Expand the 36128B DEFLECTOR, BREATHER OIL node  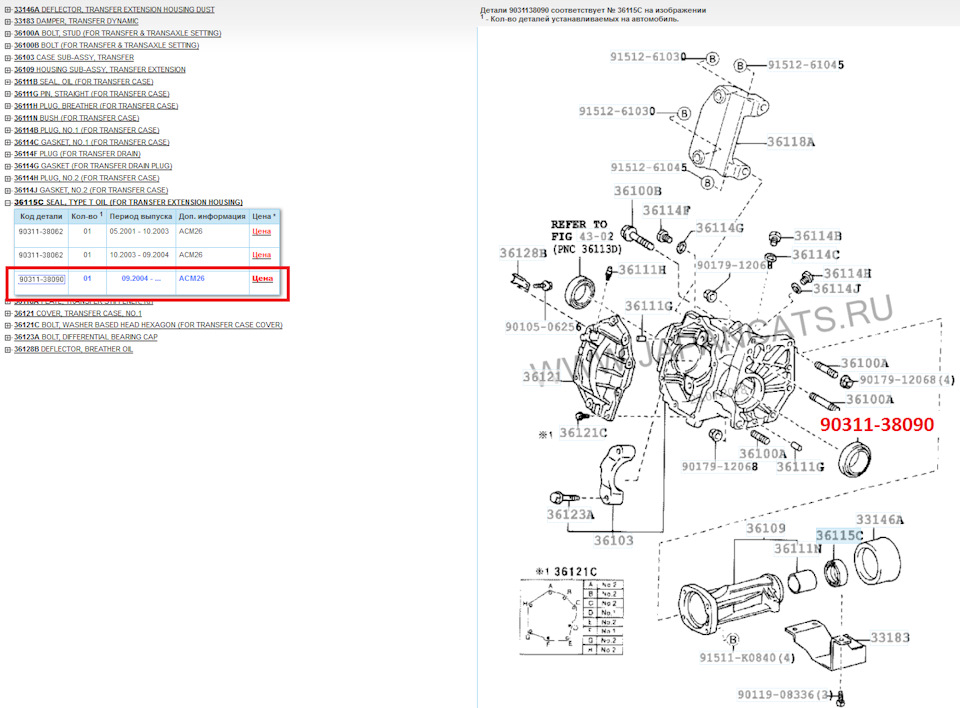(x=6, y=349)
